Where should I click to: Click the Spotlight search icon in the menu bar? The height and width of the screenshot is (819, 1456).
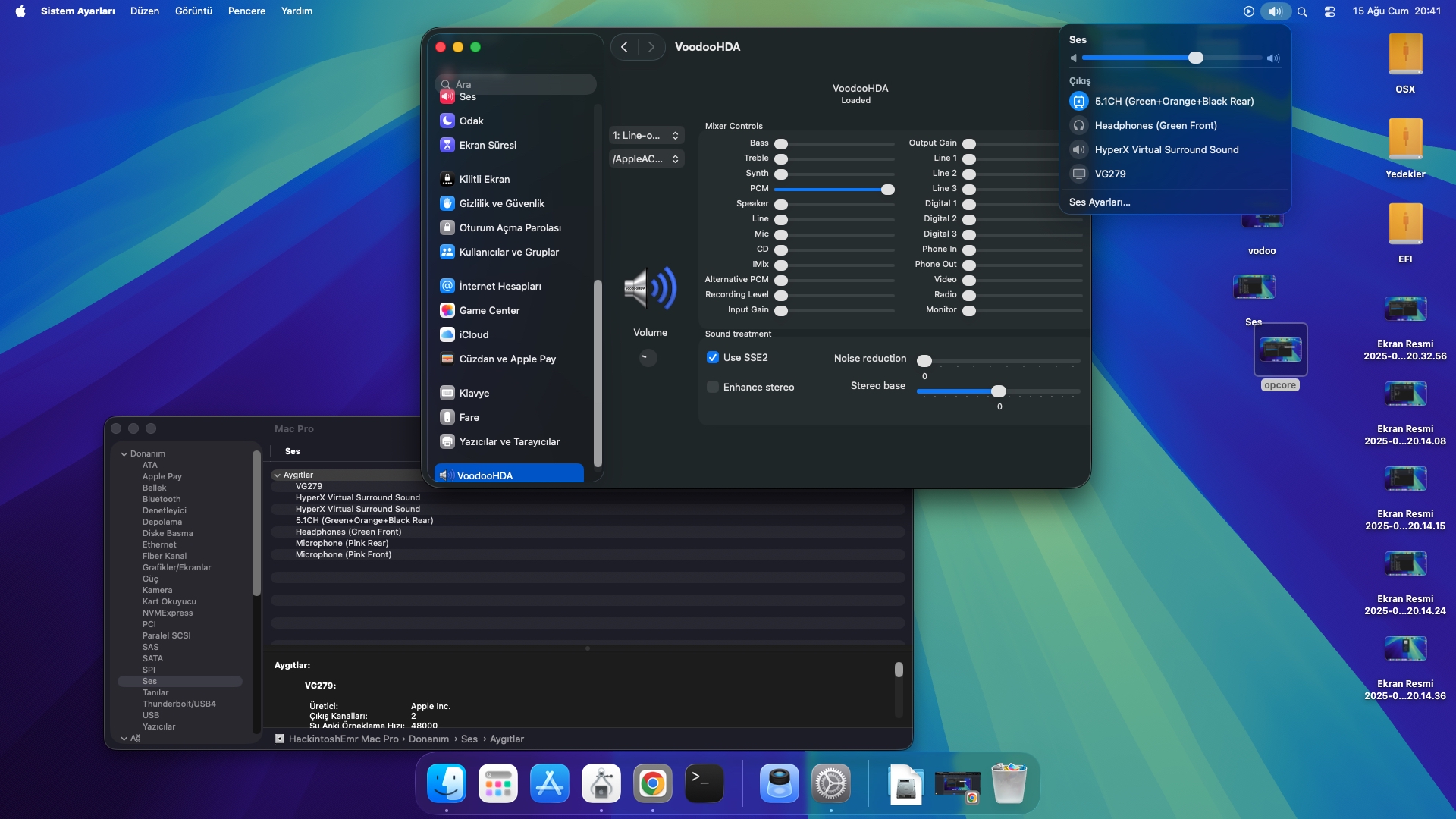[1302, 11]
